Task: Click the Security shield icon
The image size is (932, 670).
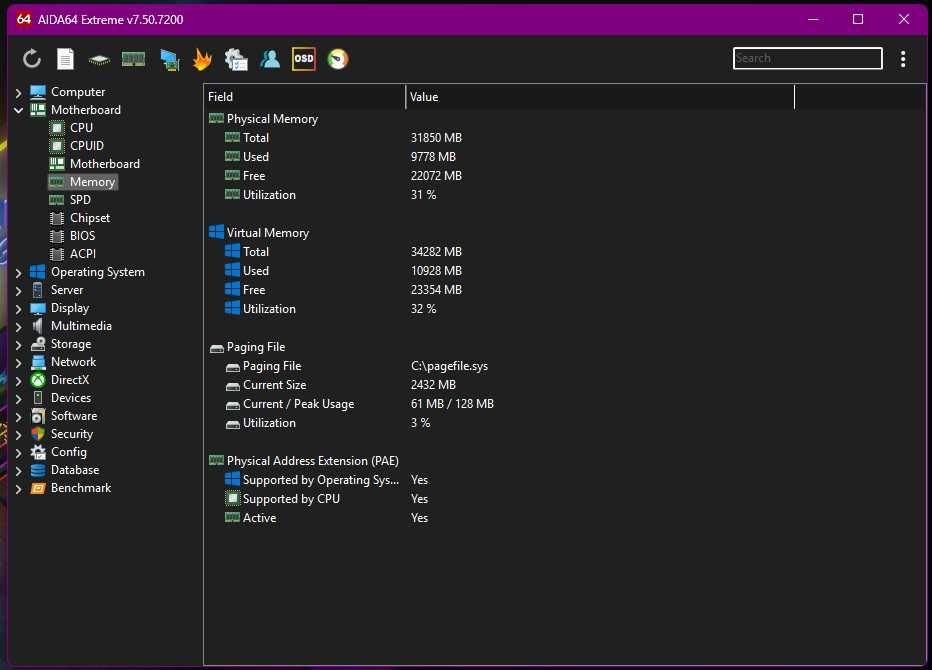Action: coord(37,433)
